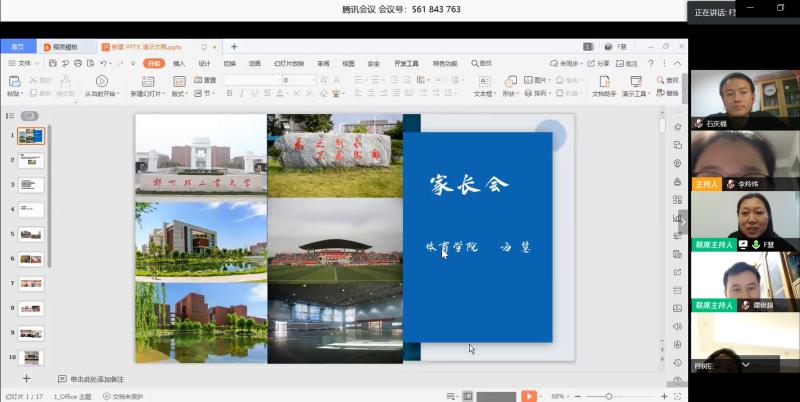Image resolution: width=800 pixels, height=402 pixels.
Task: Open a new tab with plus icon
Action: (x=234, y=46)
